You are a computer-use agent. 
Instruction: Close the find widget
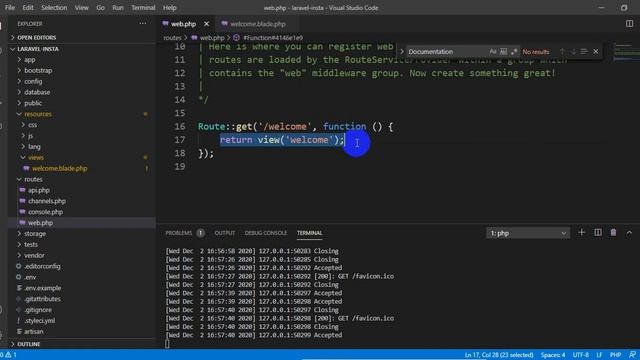click(x=596, y=51)
